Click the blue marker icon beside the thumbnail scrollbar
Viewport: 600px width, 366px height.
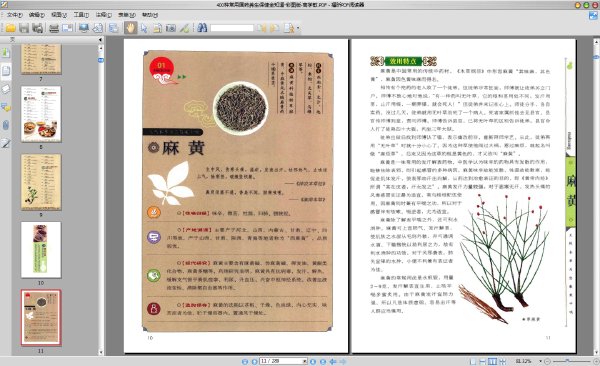tap(101, 60)
